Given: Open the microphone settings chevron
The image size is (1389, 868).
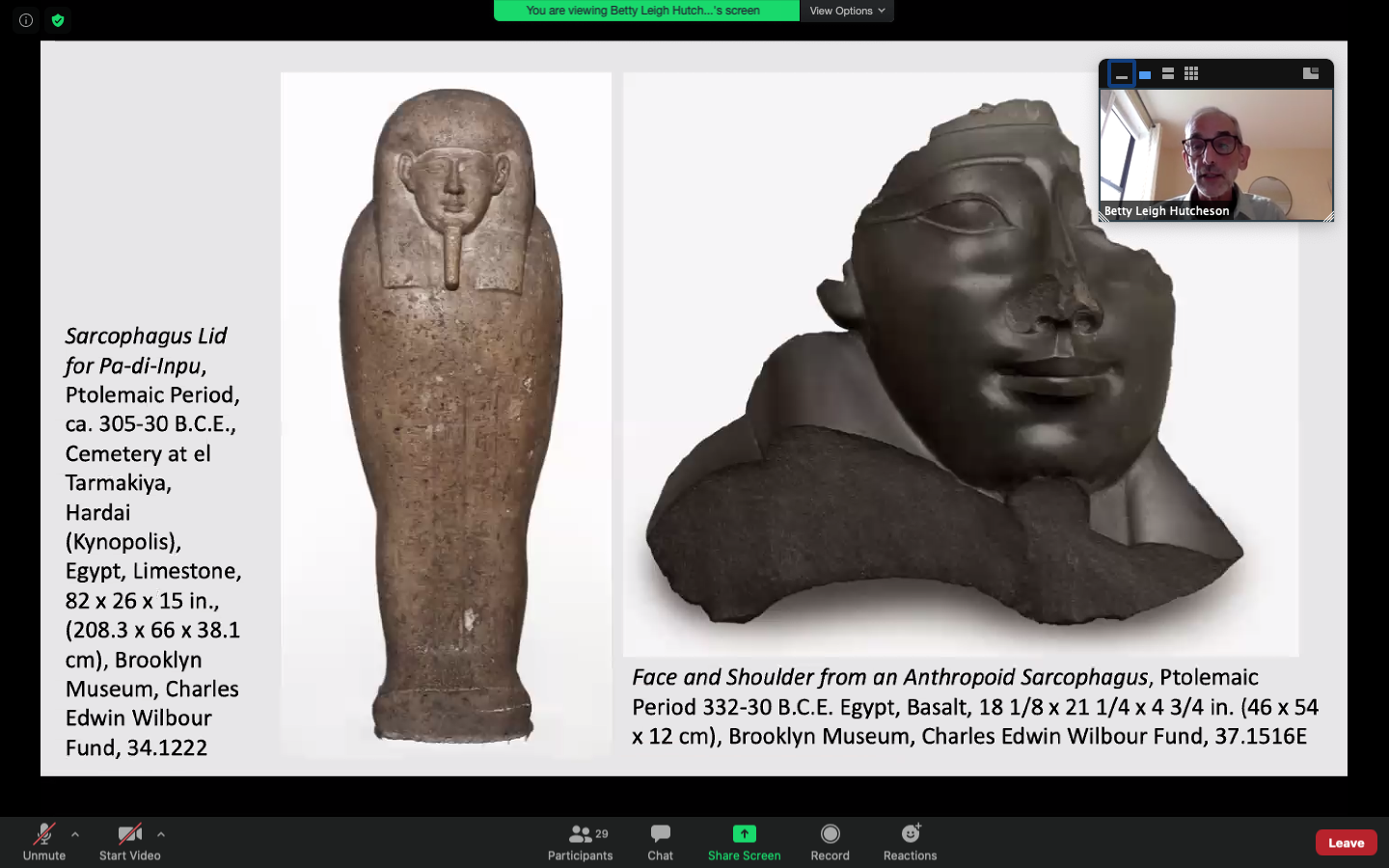Looking at the screenshot, I should click(73, 835).
